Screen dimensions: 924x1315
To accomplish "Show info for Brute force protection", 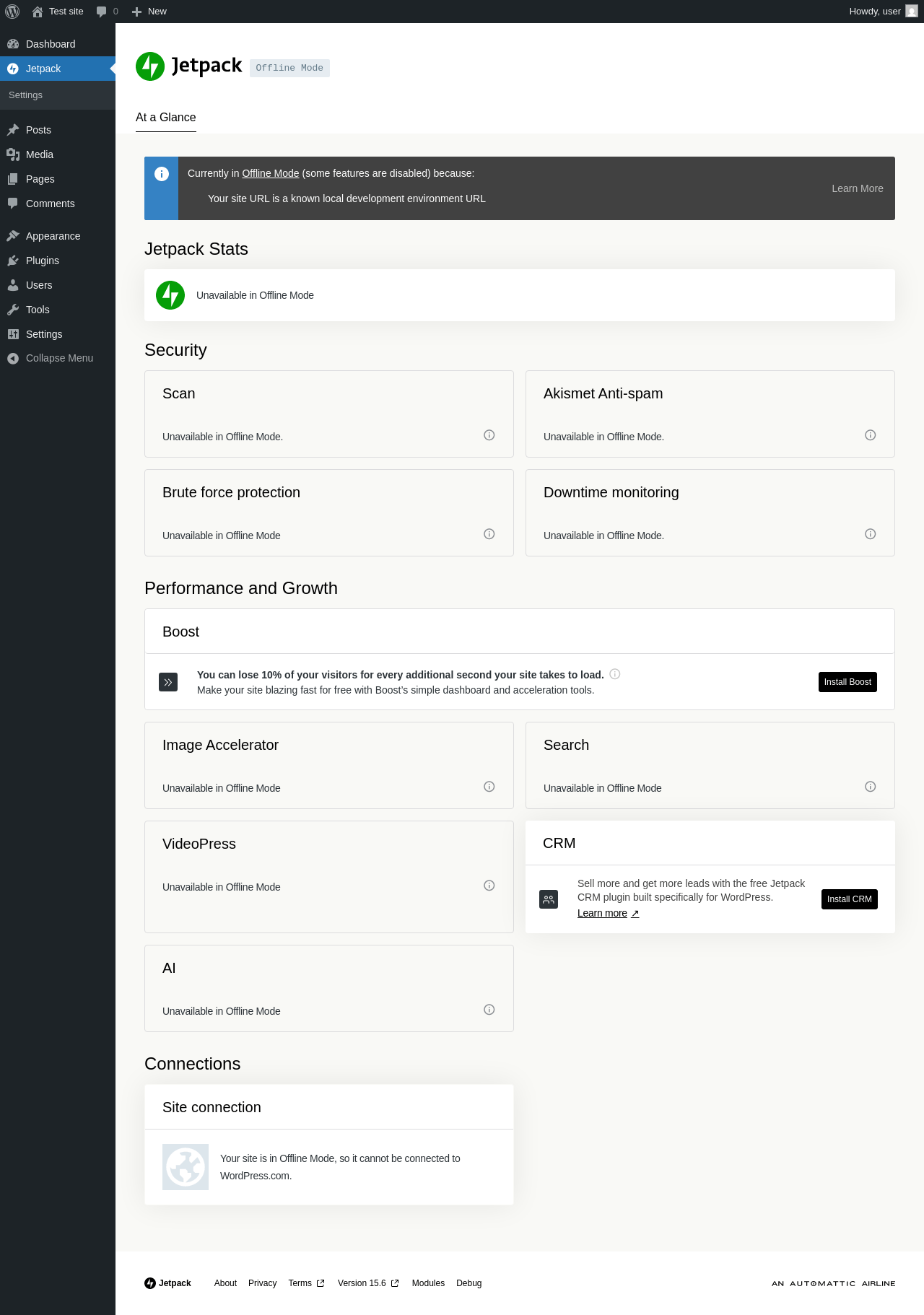I will [489, 534].
